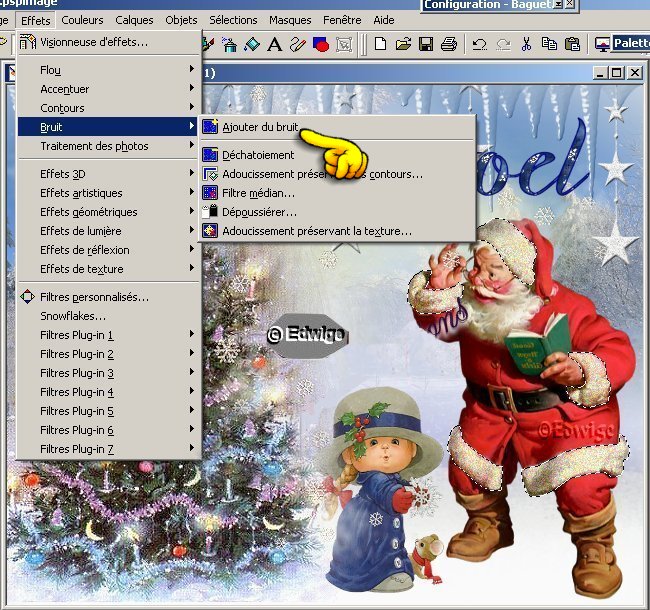Open Filtres Plug-in 6 submenu
650x610 pixels.
pos(108,430)
